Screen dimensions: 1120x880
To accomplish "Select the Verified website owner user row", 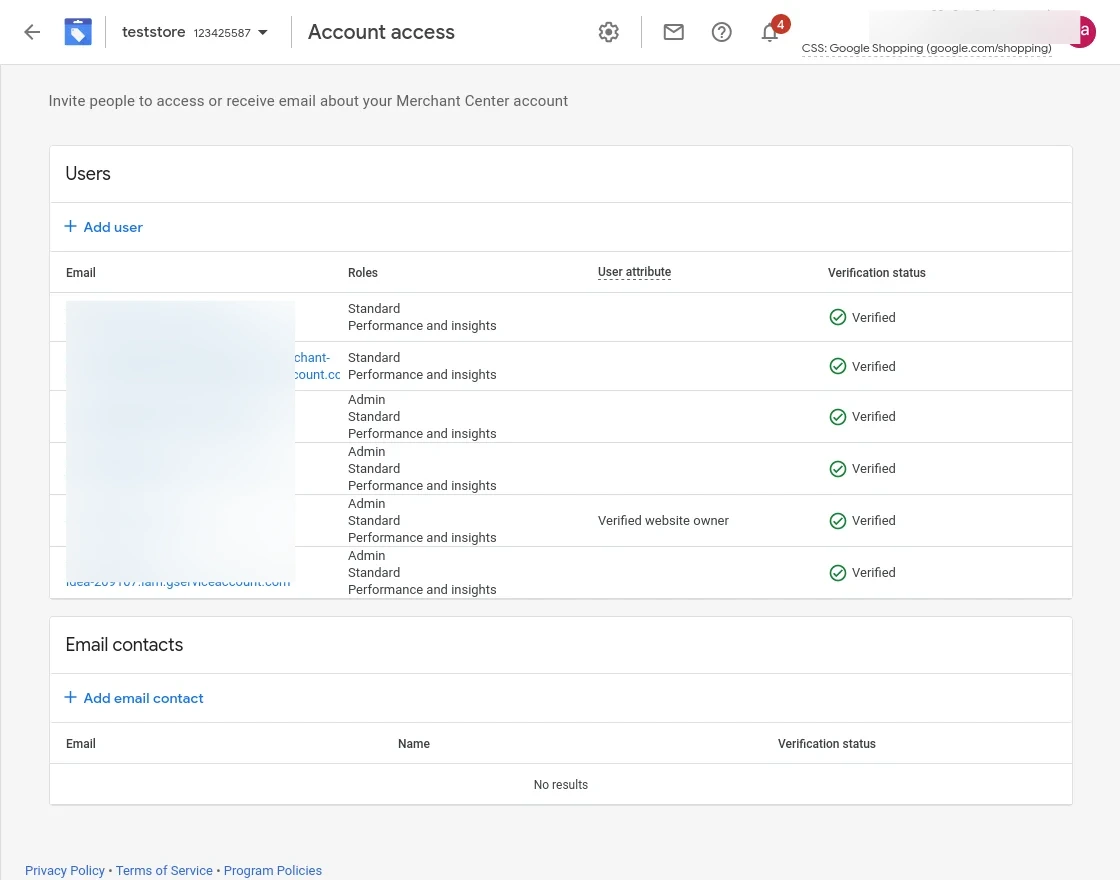I will point(663,520).
